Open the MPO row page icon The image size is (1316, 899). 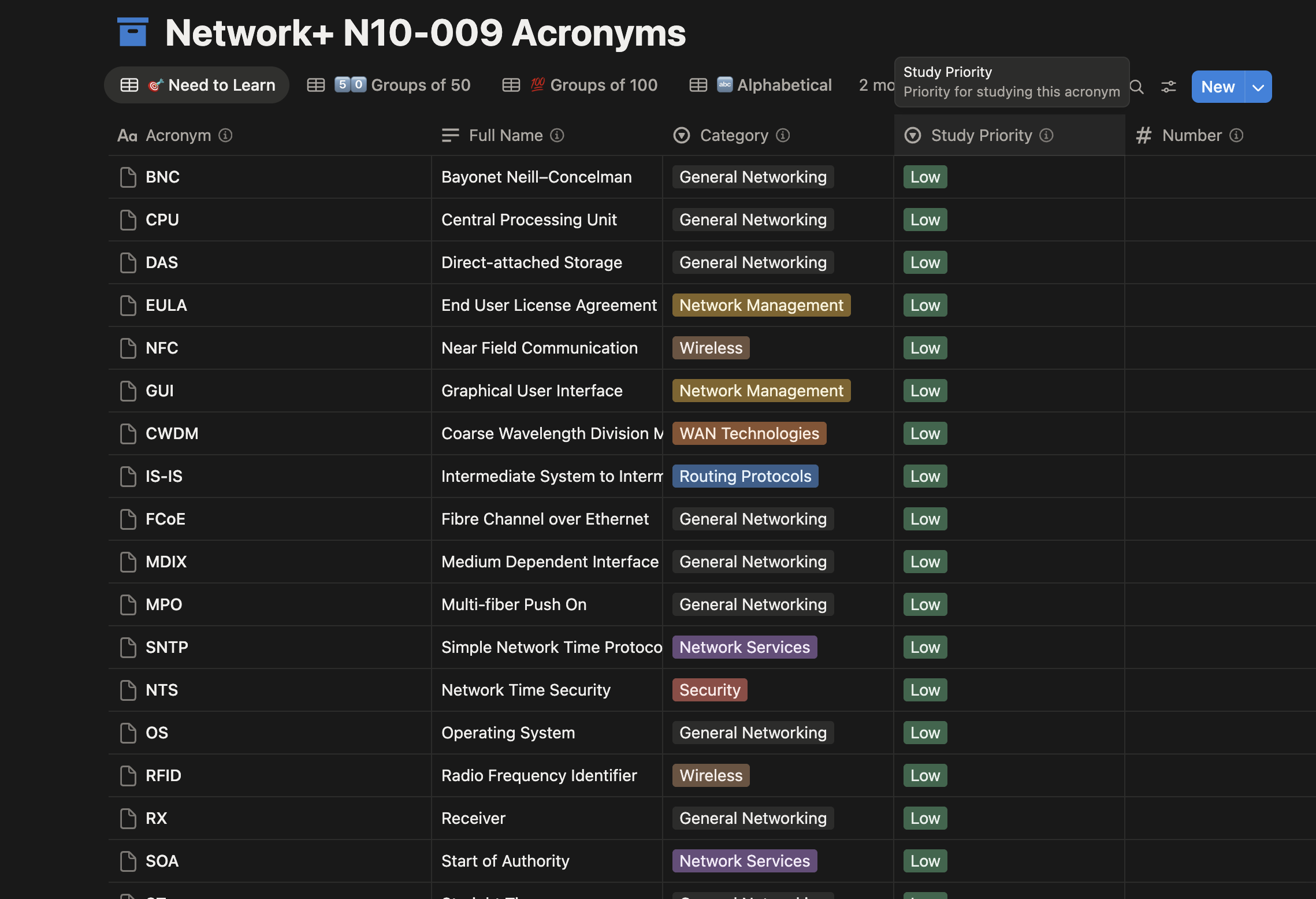(128, 604)
